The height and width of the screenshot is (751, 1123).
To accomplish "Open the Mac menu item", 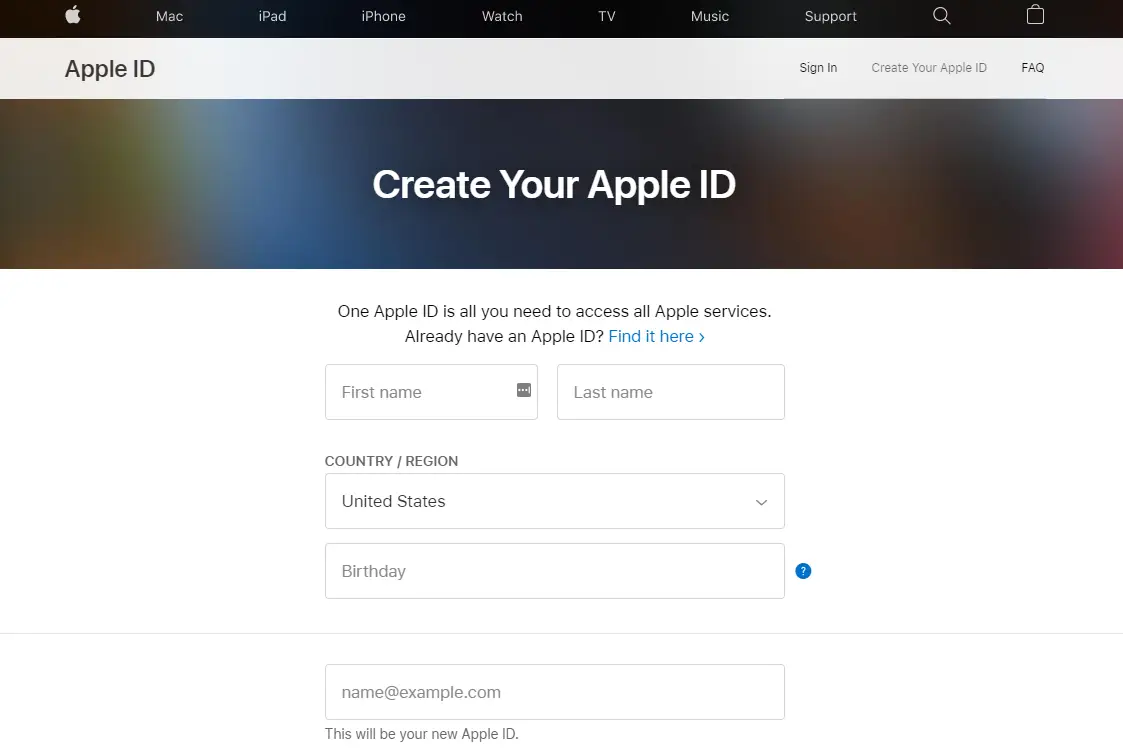I will (169, 16).
